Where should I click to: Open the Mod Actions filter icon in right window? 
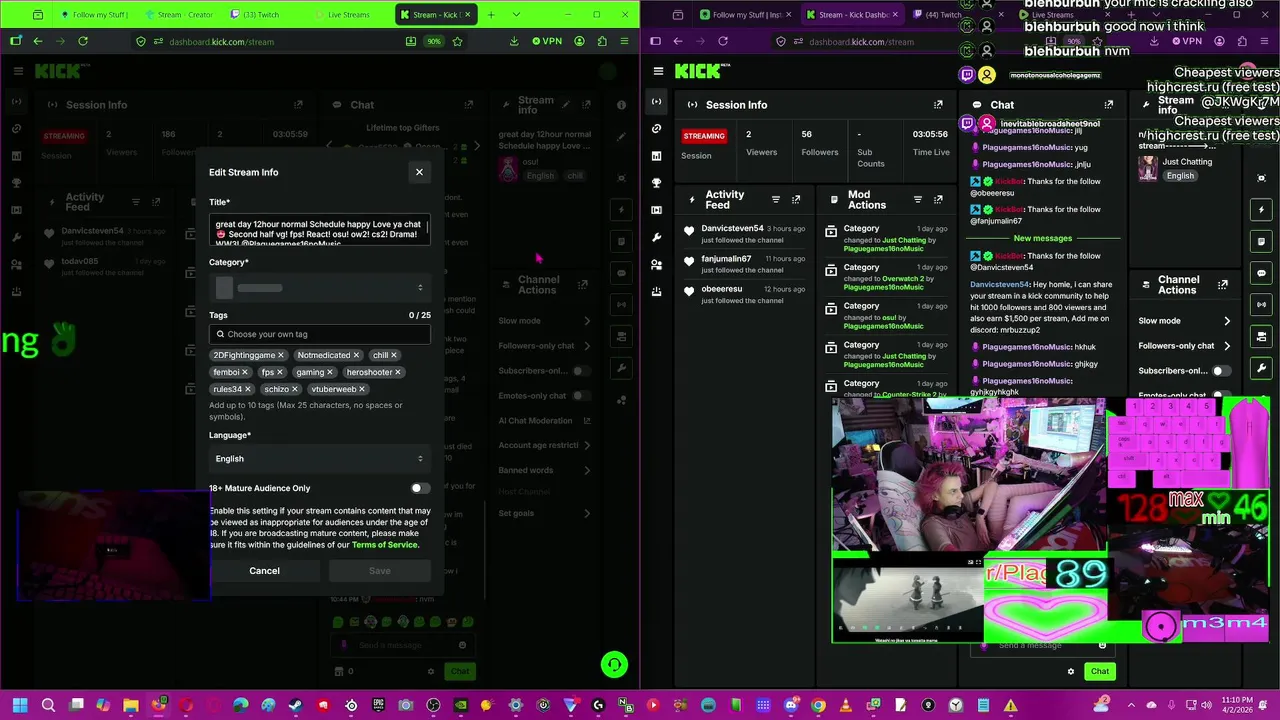click(x=917, y=200)
